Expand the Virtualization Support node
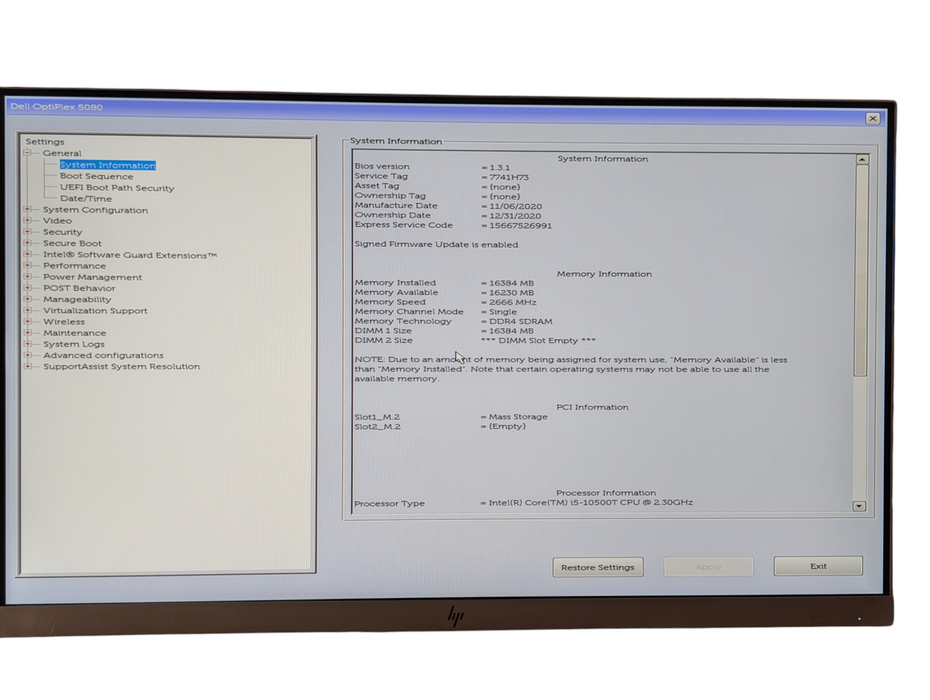The height and width of the screenshot is (700, 930). 27,310
